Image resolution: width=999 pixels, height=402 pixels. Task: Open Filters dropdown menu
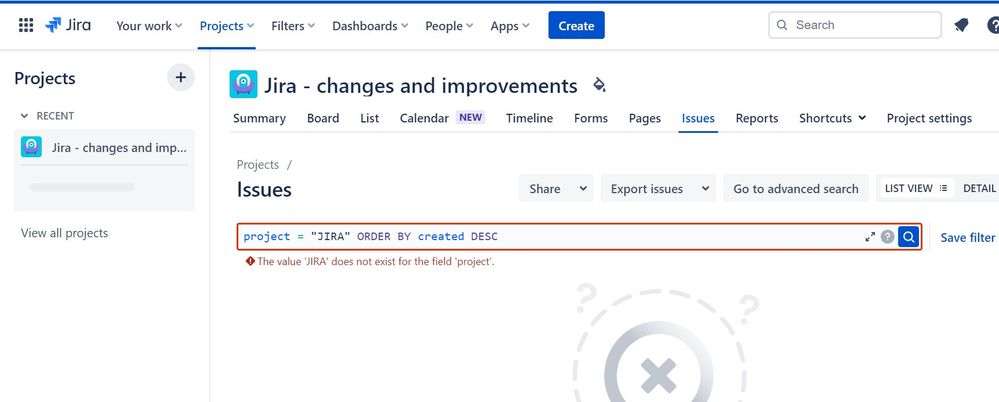tap(293, 26)
